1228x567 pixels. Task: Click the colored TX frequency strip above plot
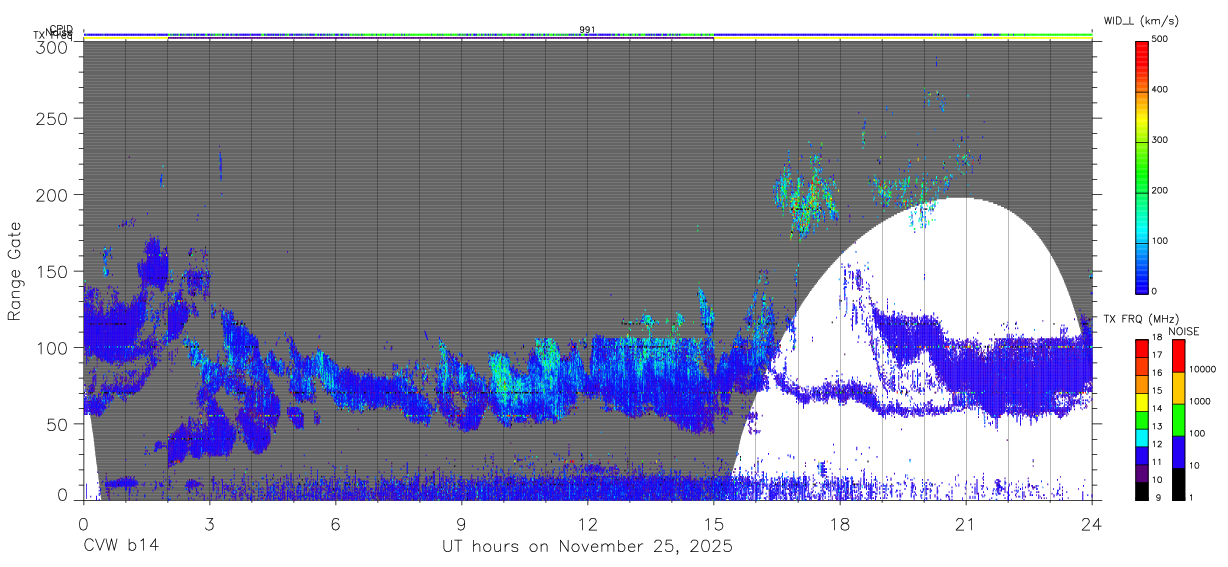click(588, 39)
